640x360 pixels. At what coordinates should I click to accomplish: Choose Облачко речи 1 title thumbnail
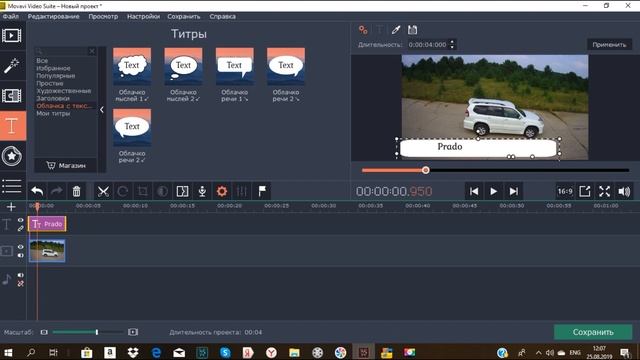click(235, 67)
